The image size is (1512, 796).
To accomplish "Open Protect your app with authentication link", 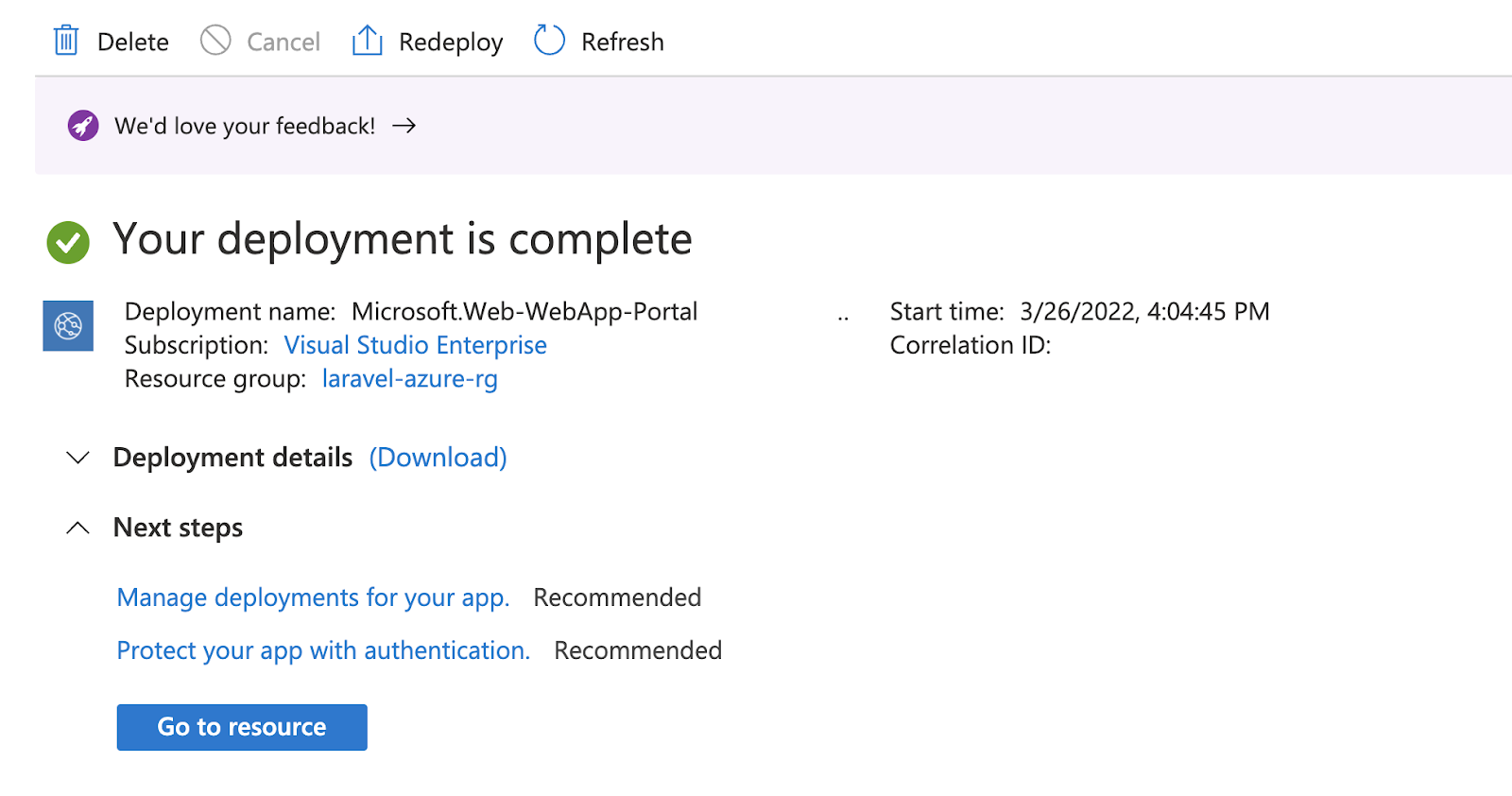I will point(323,650).
